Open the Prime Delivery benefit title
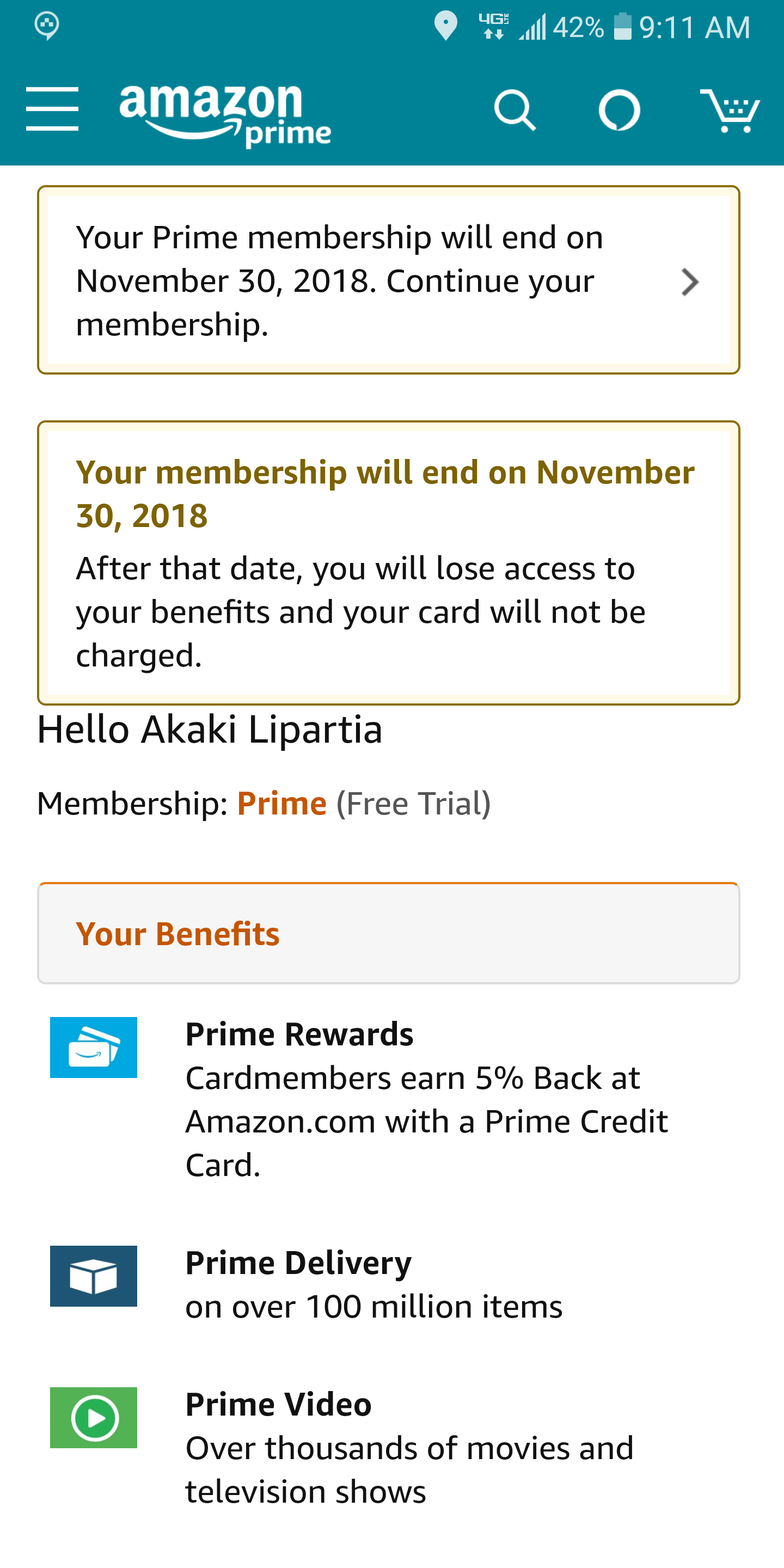The image size is (784, 1568). 298,1263
